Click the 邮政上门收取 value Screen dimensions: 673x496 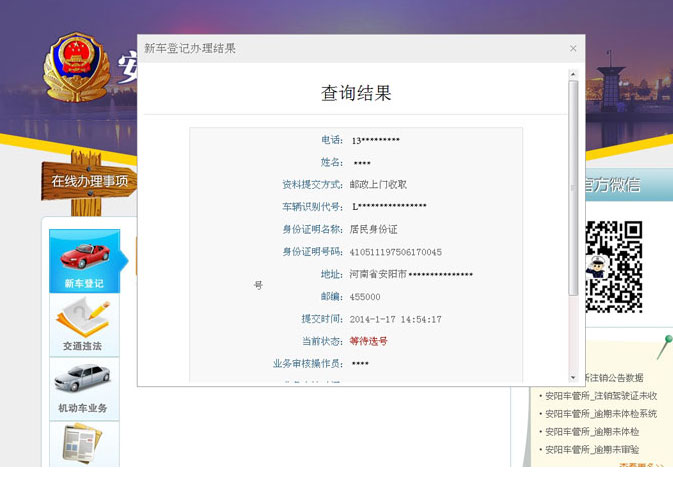point(378,184)
